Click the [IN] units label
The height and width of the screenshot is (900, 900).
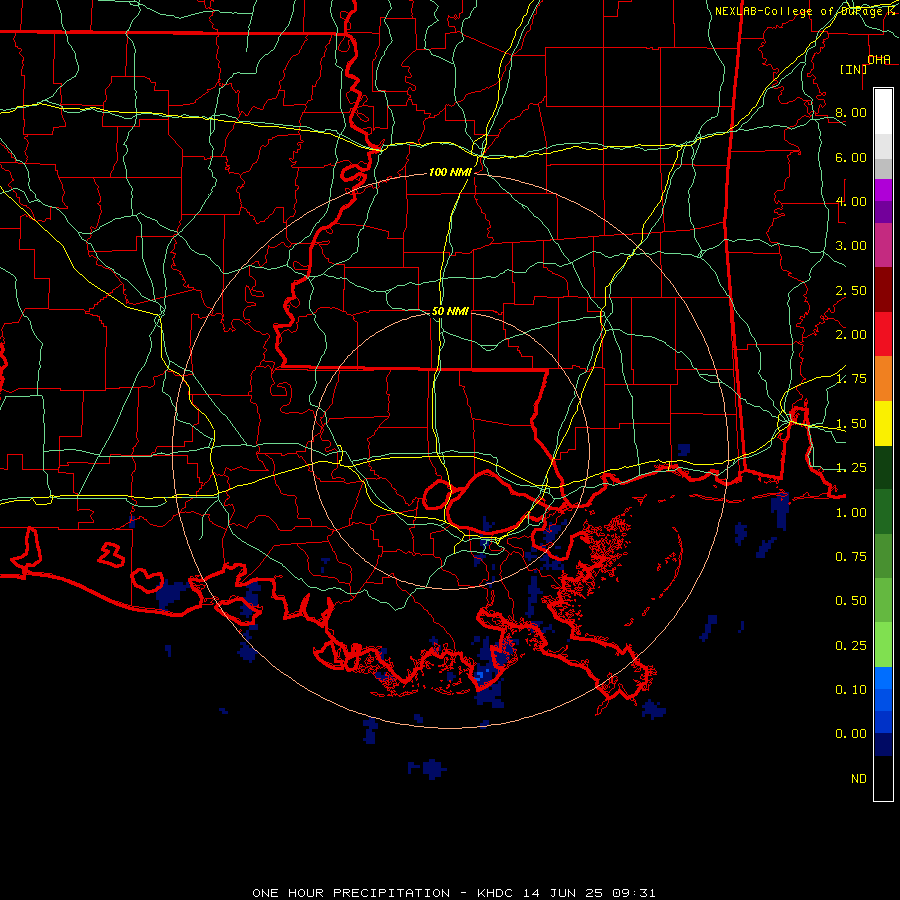tap(854, 69)
